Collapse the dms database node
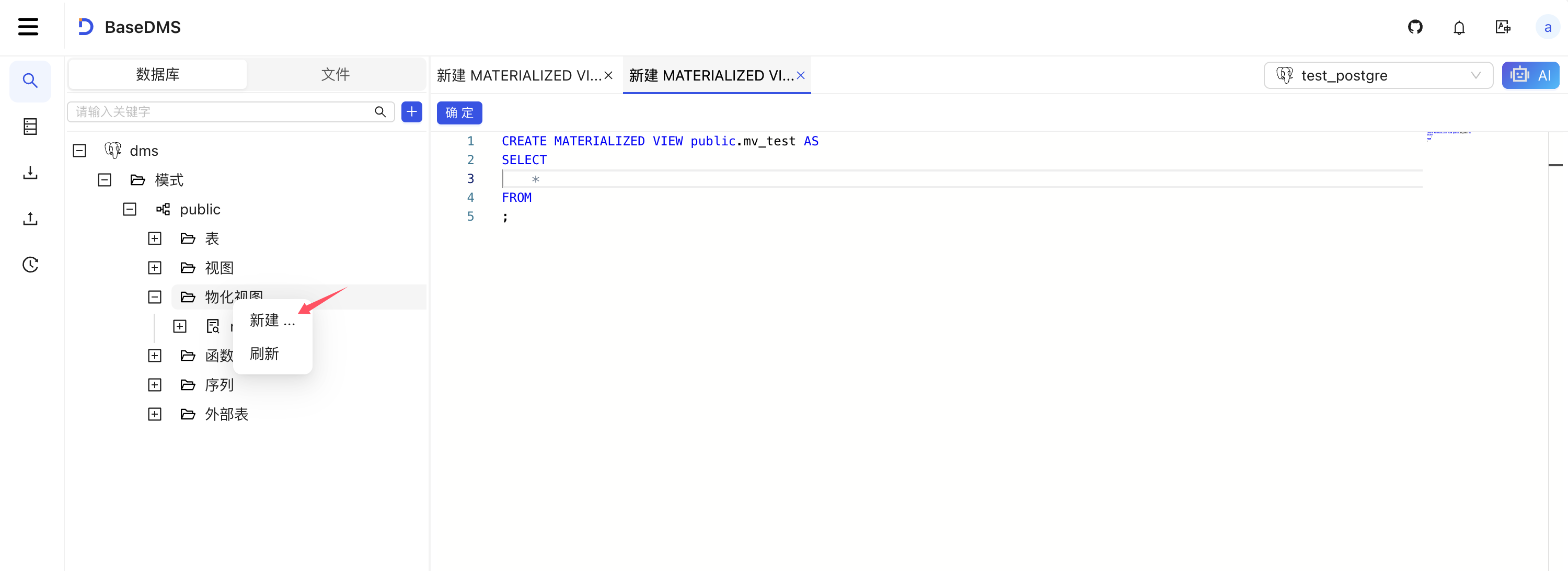The height and width of the screenshot is (571, 1568). [x=80, y=151]
